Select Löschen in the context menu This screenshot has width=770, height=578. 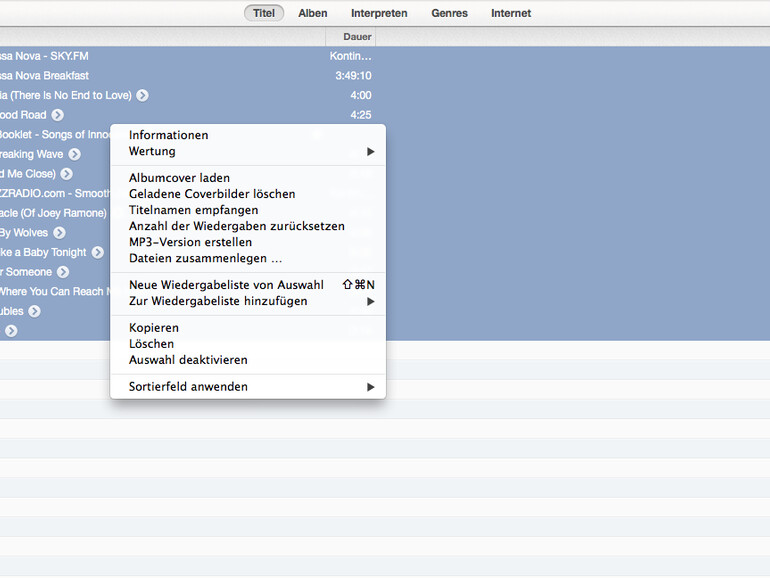pos(248,344)
